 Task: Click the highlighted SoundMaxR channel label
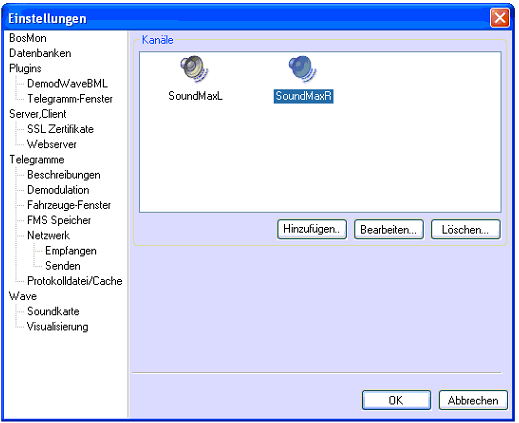pyautogui.click(x=303, y=96)
